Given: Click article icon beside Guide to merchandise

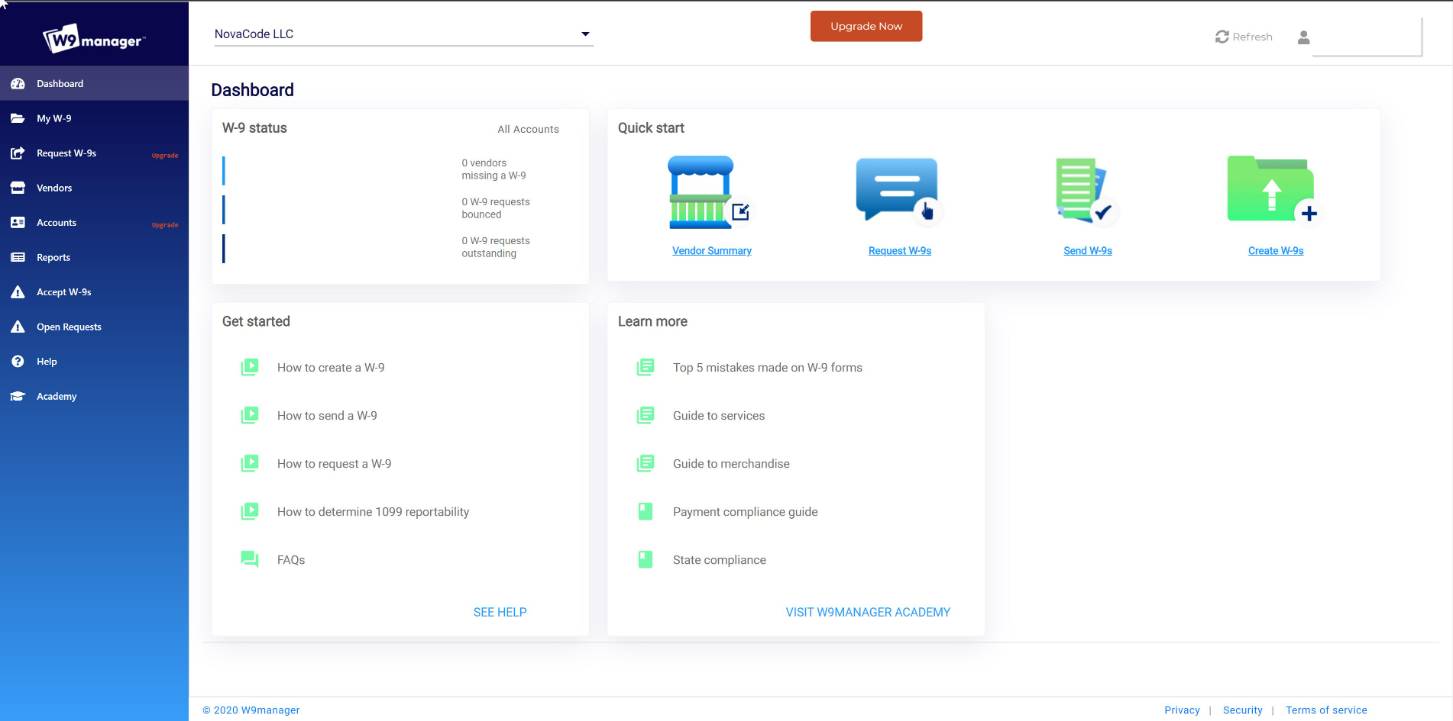Looking at the screenshot, I should point(645,463).
